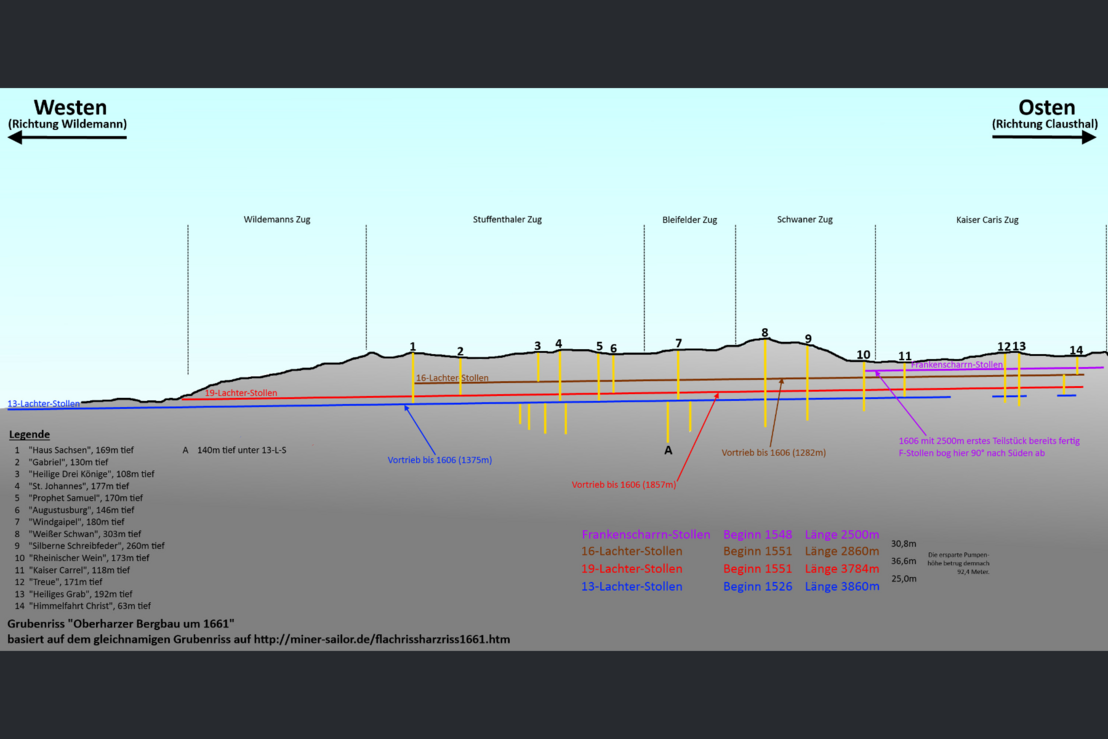Click the brown 16-Lachter-Stollen label on the line

[452, 378]
